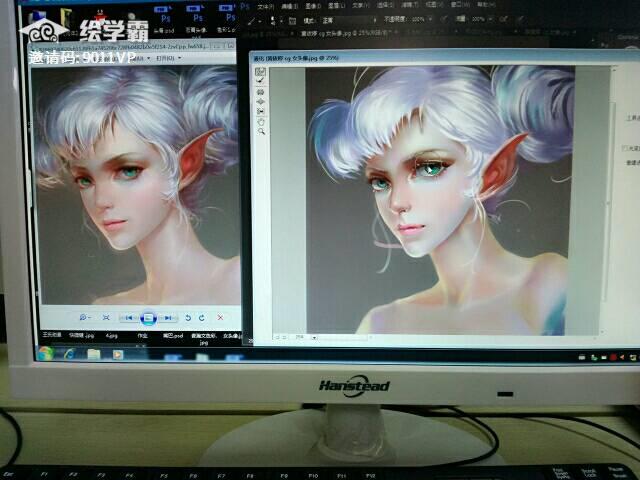Image resolution: width=640 pixels, height=480 pixels.
Task: Open the 打开(O) dropdown in Photo Viewer
Action: pos(168,58)
